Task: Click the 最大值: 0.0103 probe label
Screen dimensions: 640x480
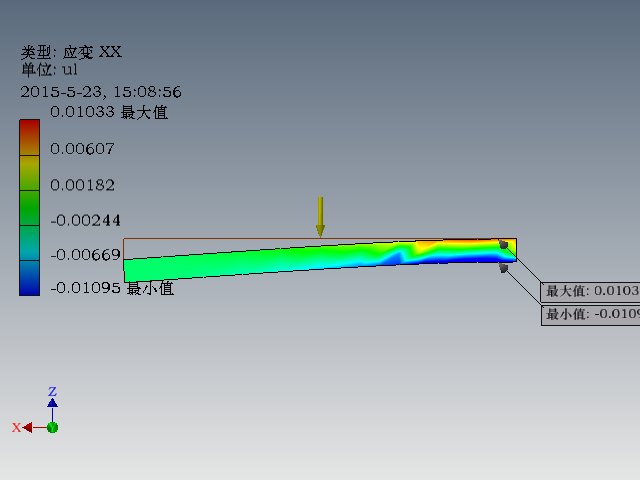Action: click(x=591, y=291)
